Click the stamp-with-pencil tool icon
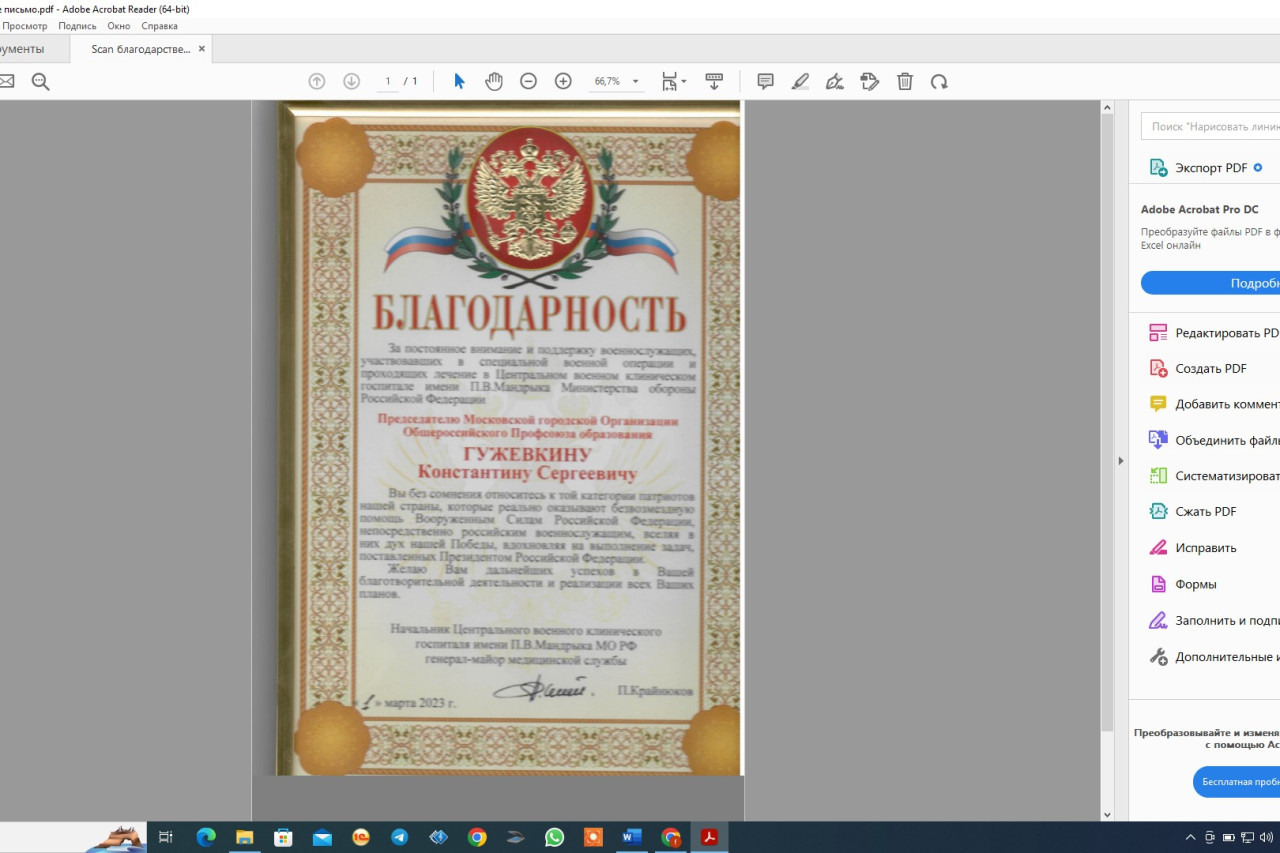1280x853 pixels. pos(870,82)
